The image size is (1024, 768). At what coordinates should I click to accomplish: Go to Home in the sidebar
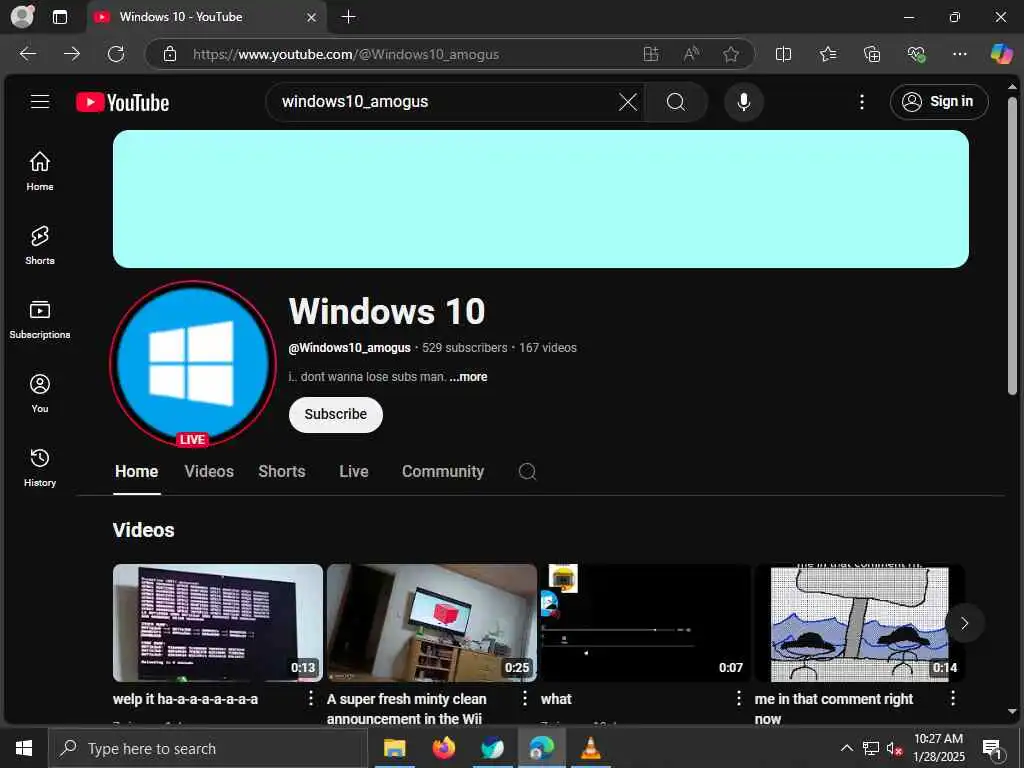40,171
